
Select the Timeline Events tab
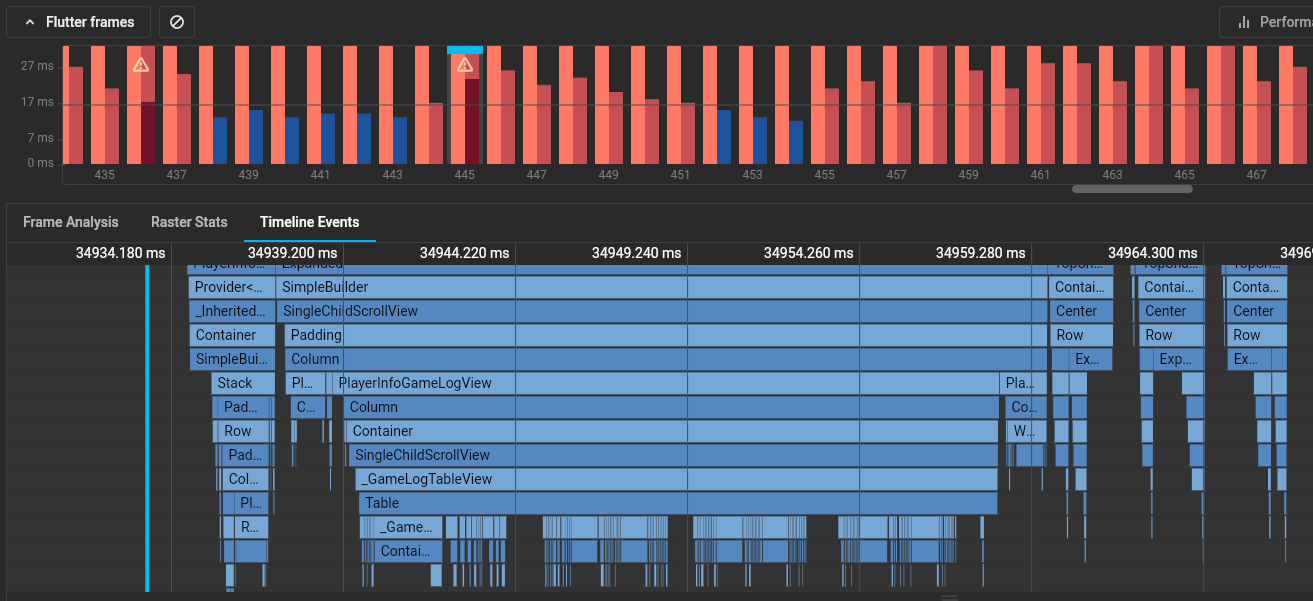309,222
